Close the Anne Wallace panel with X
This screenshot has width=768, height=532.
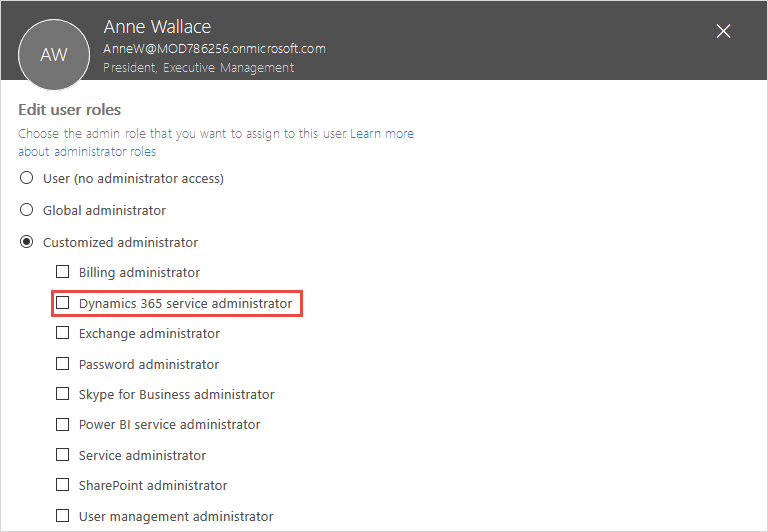(x=723, y=31)
